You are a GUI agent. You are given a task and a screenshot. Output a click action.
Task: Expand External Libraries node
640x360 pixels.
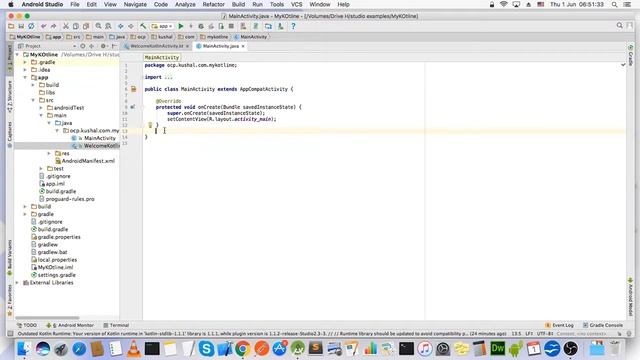[x=17, y=282]
